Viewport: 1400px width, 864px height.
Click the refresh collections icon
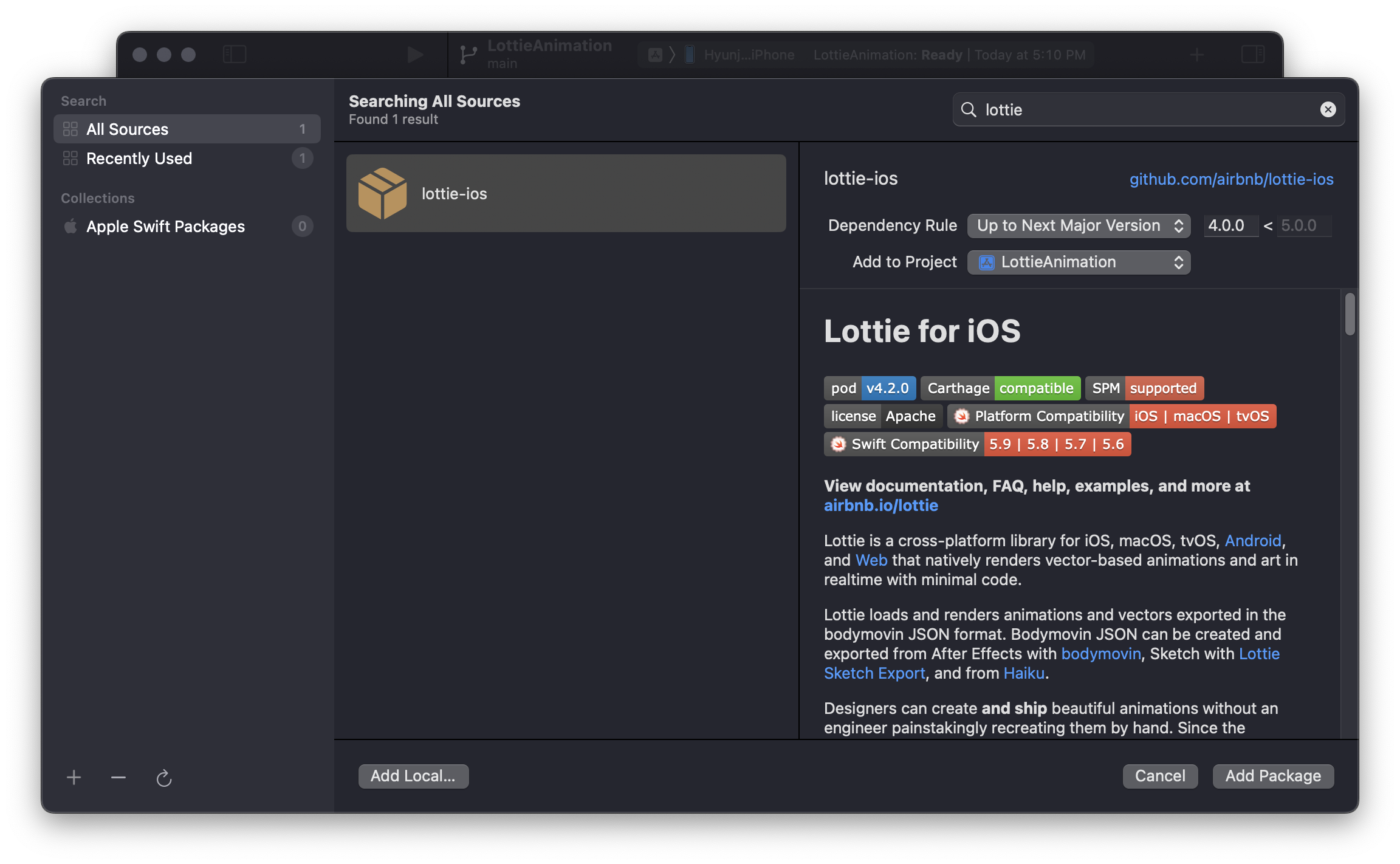tap(164, 778)
